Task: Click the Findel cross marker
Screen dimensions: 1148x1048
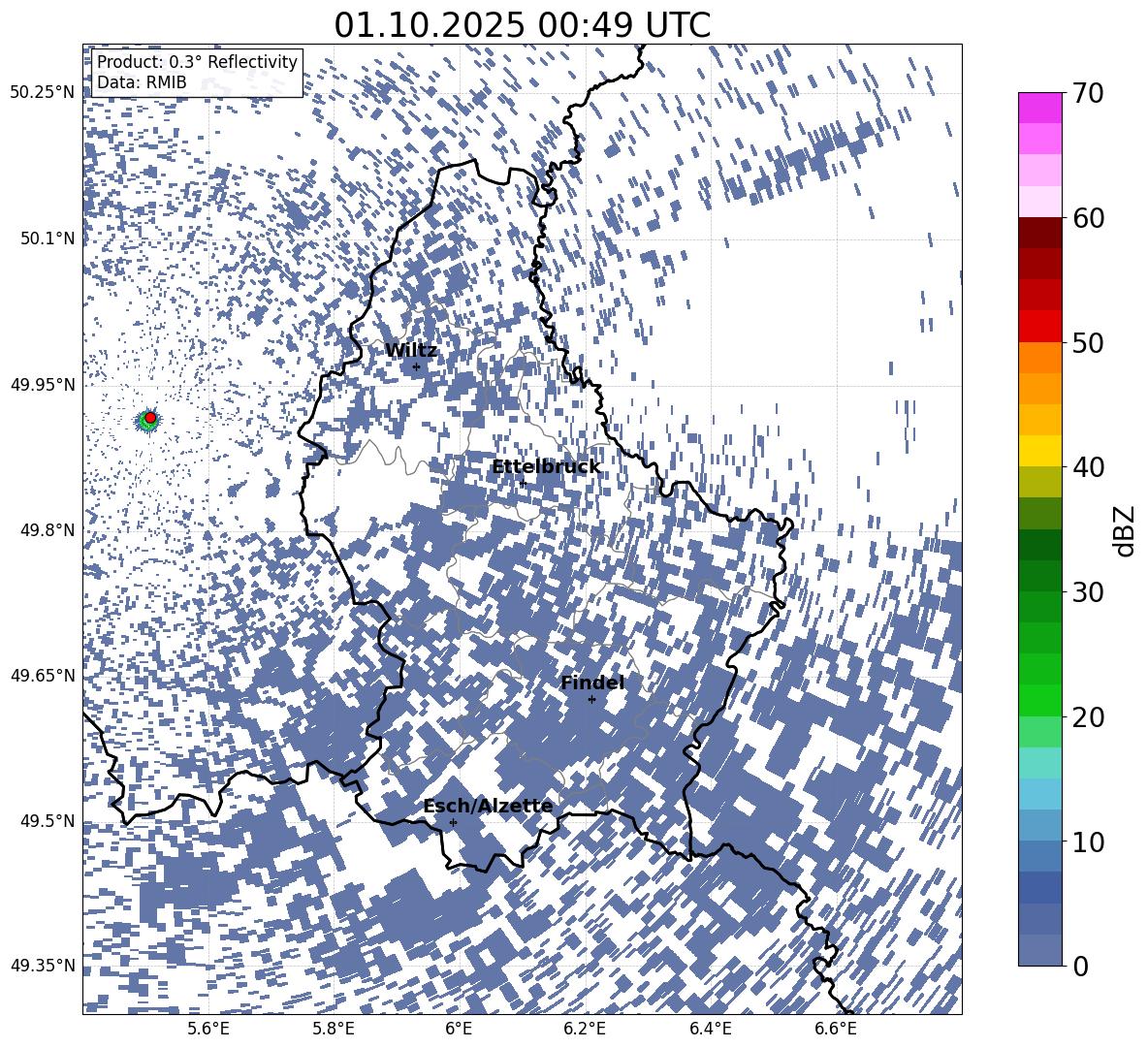Action: pos(592,700)
